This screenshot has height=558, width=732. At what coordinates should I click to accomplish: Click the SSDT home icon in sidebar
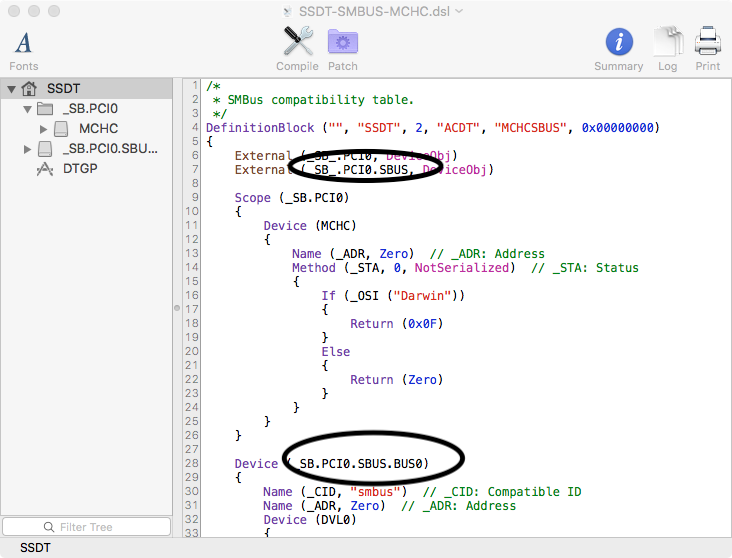(x=30, y=88)
